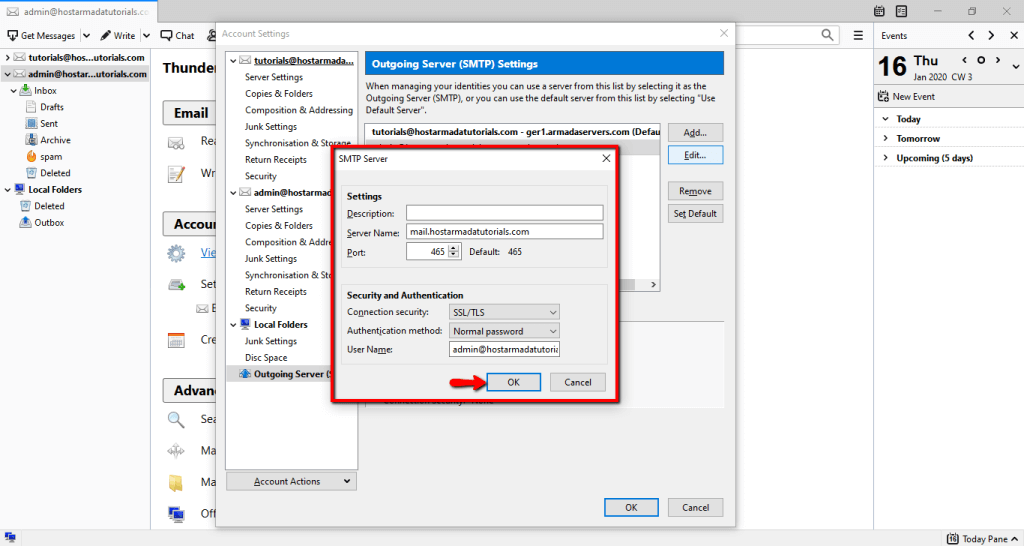Select the ger1.armadaservers.com SMTP server entry

[x=512, y=131]
